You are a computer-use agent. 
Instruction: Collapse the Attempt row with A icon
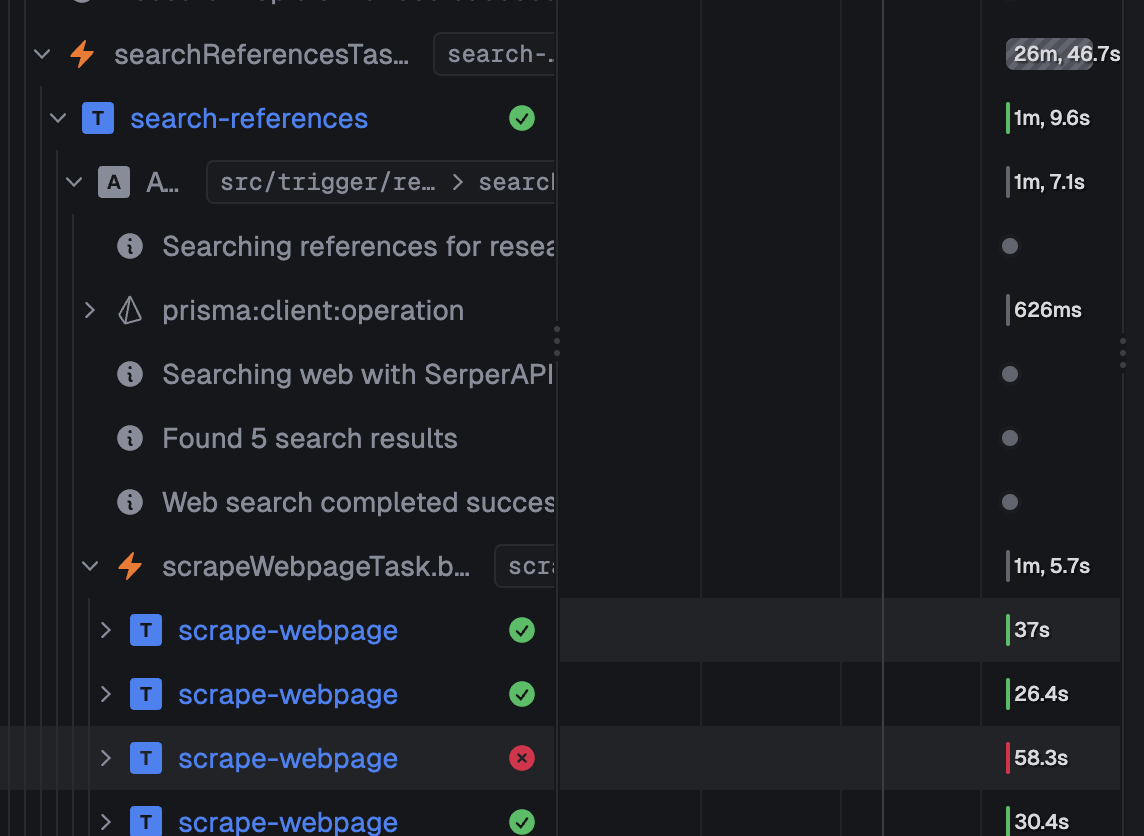tap(74, 182)
